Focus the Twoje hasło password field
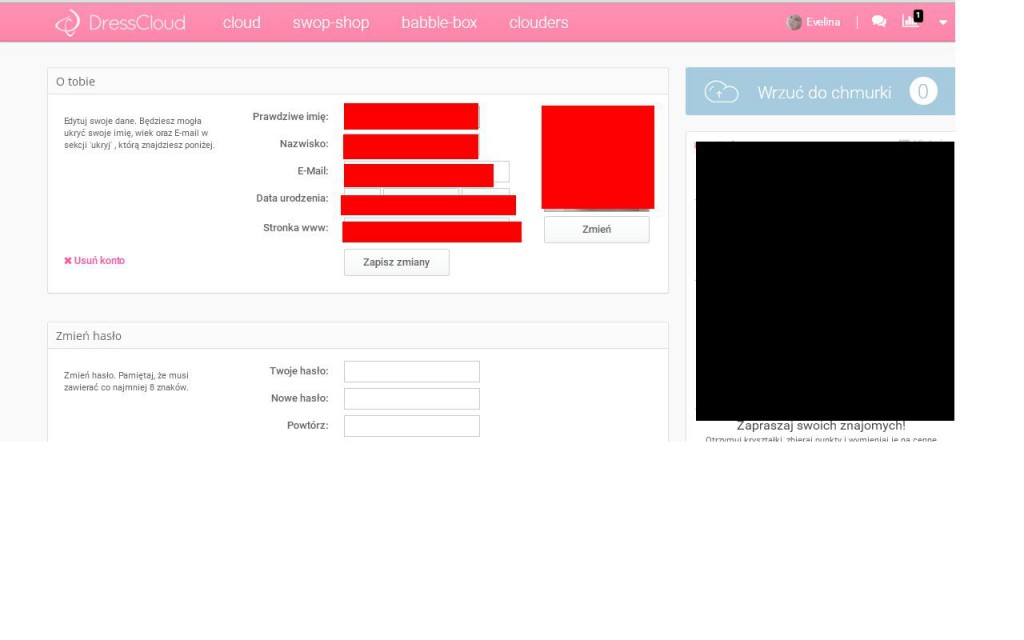Image resolution: width=1024 pixels, height=640 pixels. (x=411, y=372)
